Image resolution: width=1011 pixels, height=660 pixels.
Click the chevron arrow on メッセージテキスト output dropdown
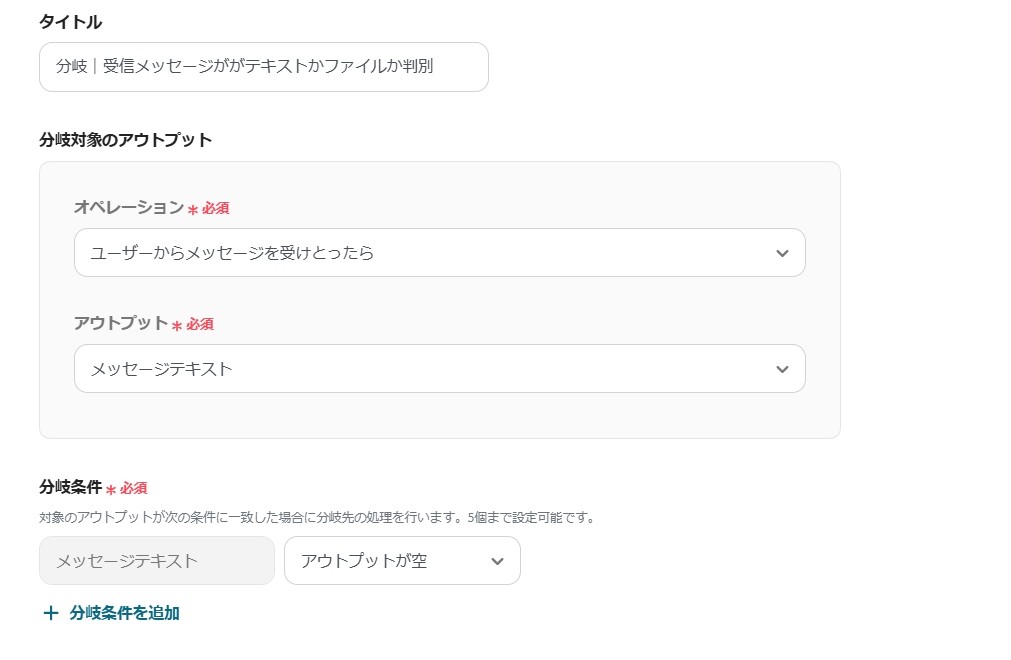click(x=782, y=369)
